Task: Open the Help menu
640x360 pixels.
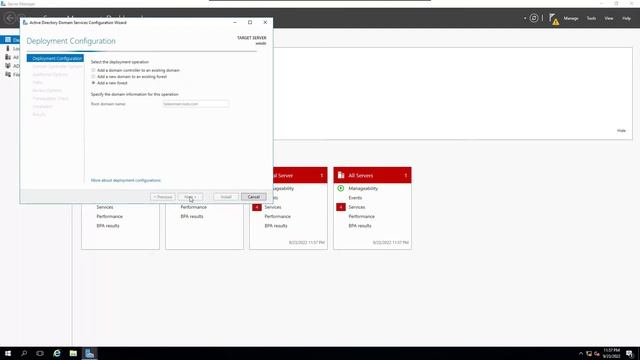Action: click(626, 18)
